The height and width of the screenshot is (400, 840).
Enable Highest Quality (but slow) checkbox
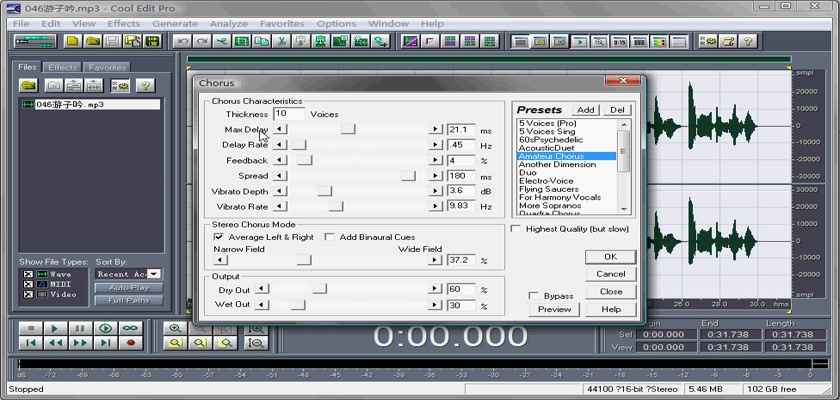point(516,229)
